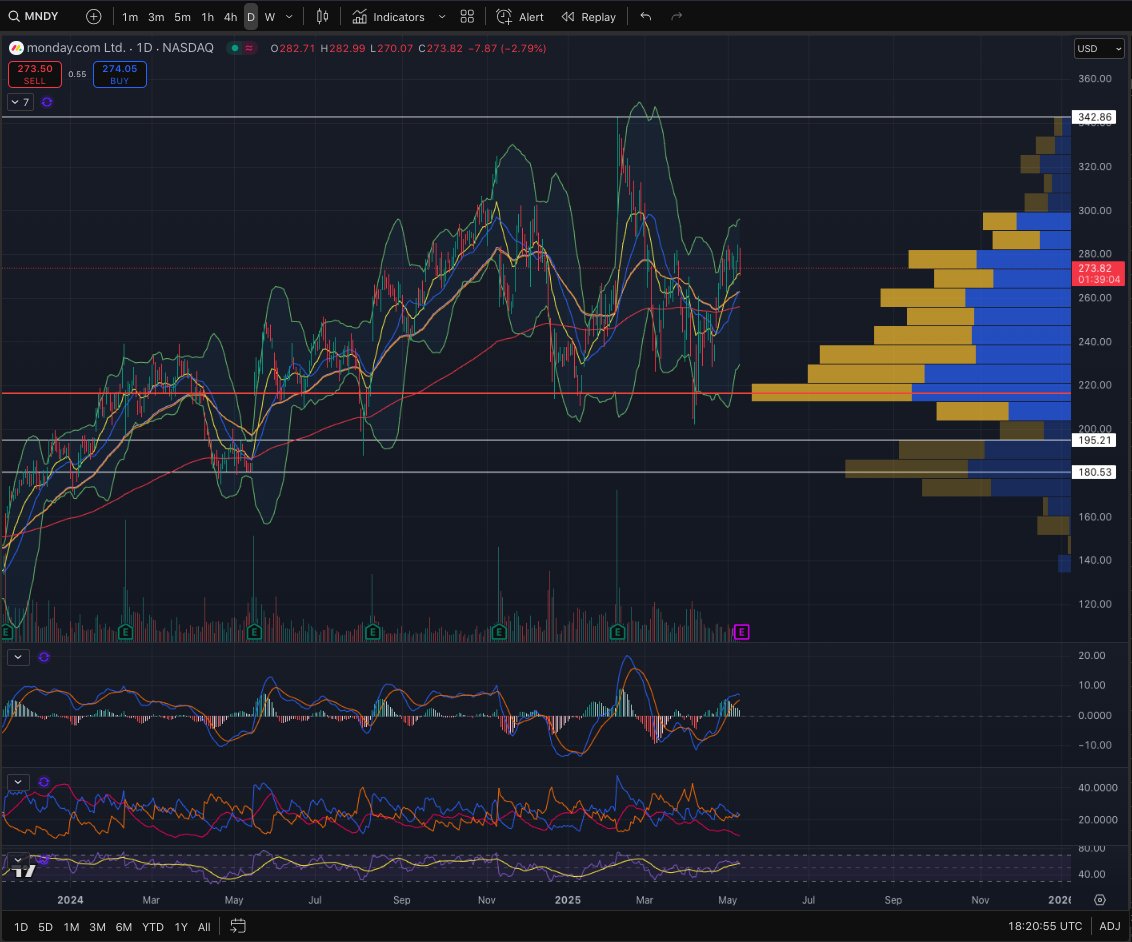Set range to 5D

(x=45, y=927)
